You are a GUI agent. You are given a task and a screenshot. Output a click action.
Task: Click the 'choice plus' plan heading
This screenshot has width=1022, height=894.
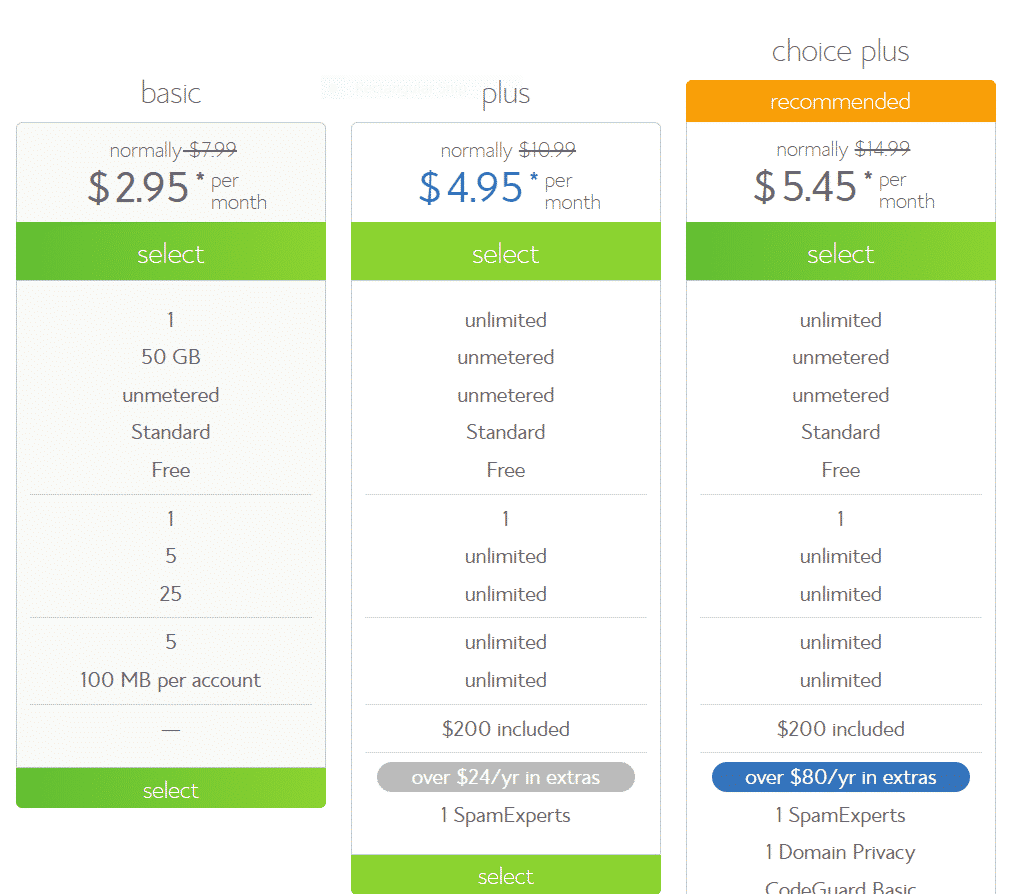point(840,52)
